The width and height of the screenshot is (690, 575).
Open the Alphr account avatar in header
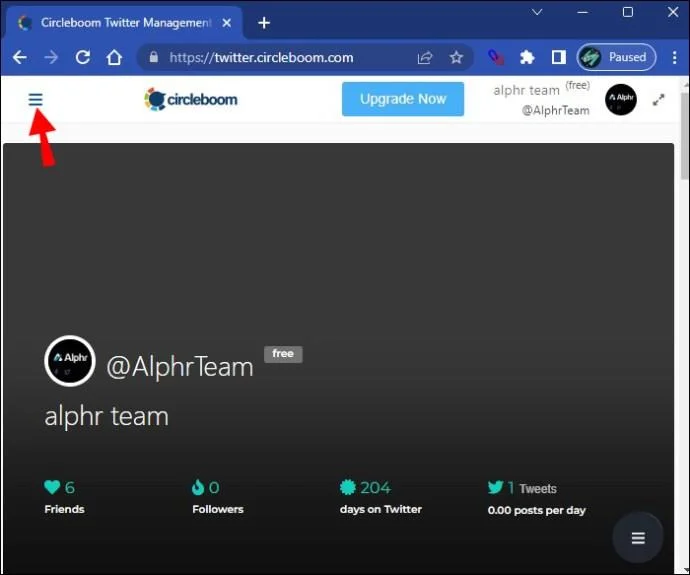tap(620, 99)
